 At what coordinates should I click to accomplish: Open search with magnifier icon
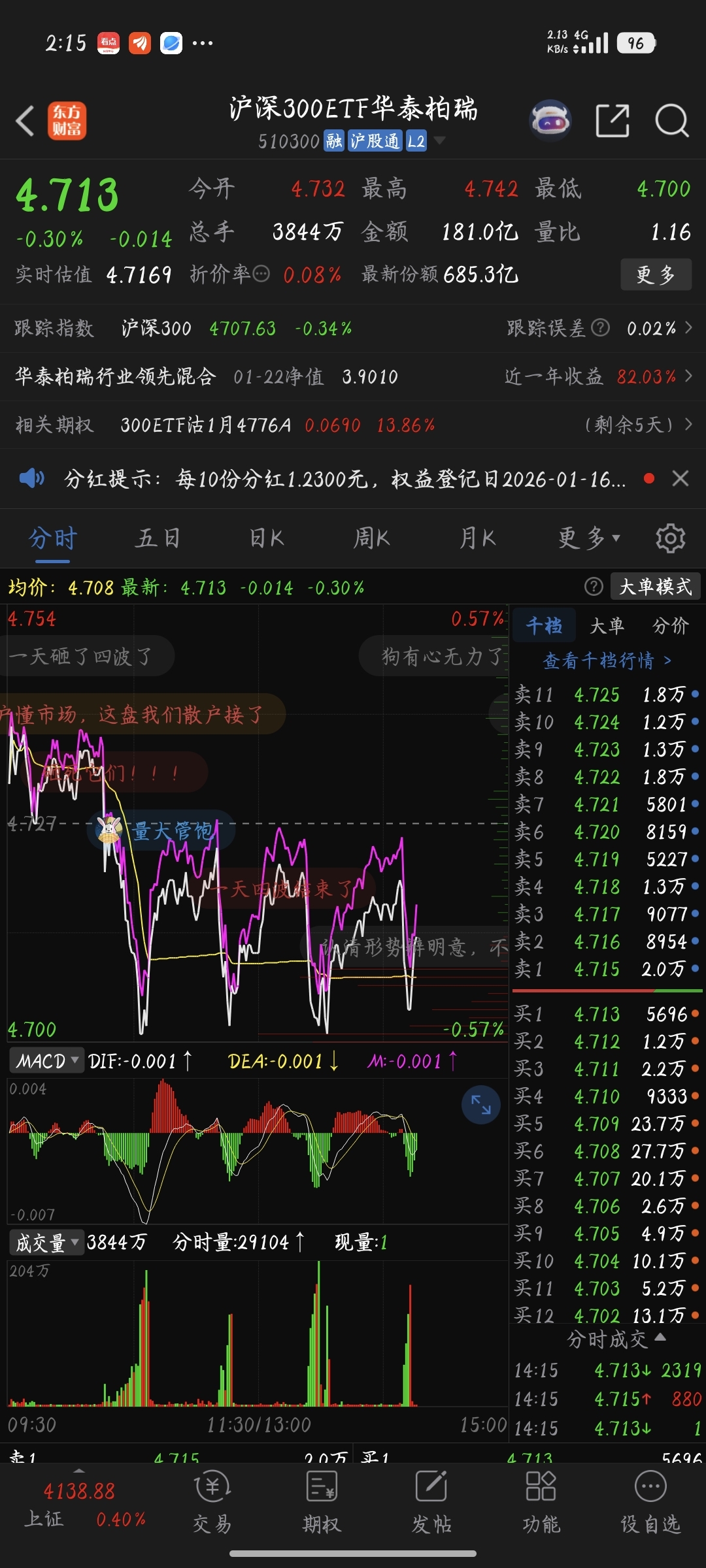point(672,121)
